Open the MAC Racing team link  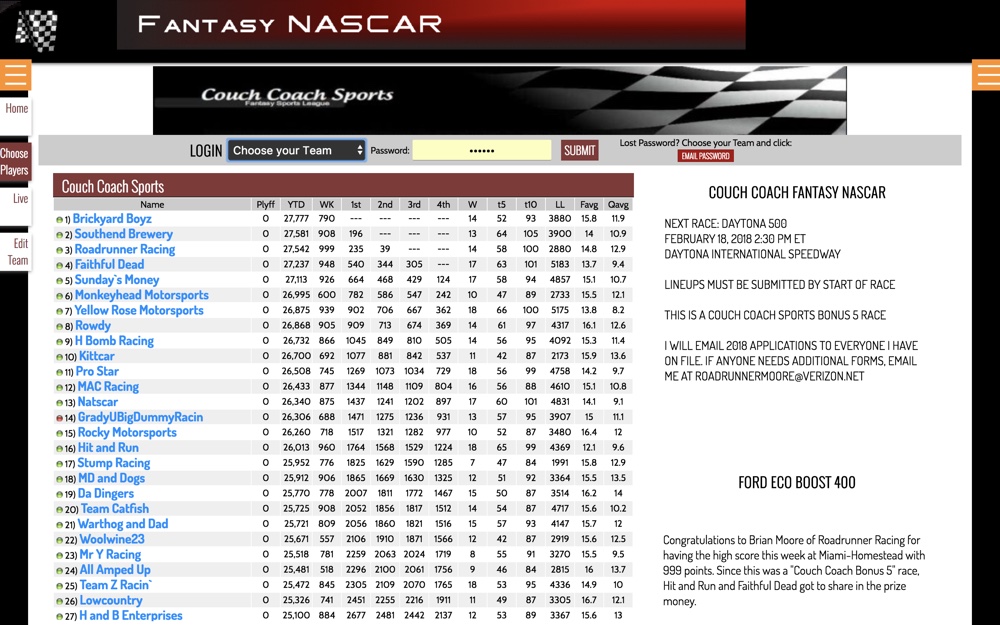tap(108, 387)
